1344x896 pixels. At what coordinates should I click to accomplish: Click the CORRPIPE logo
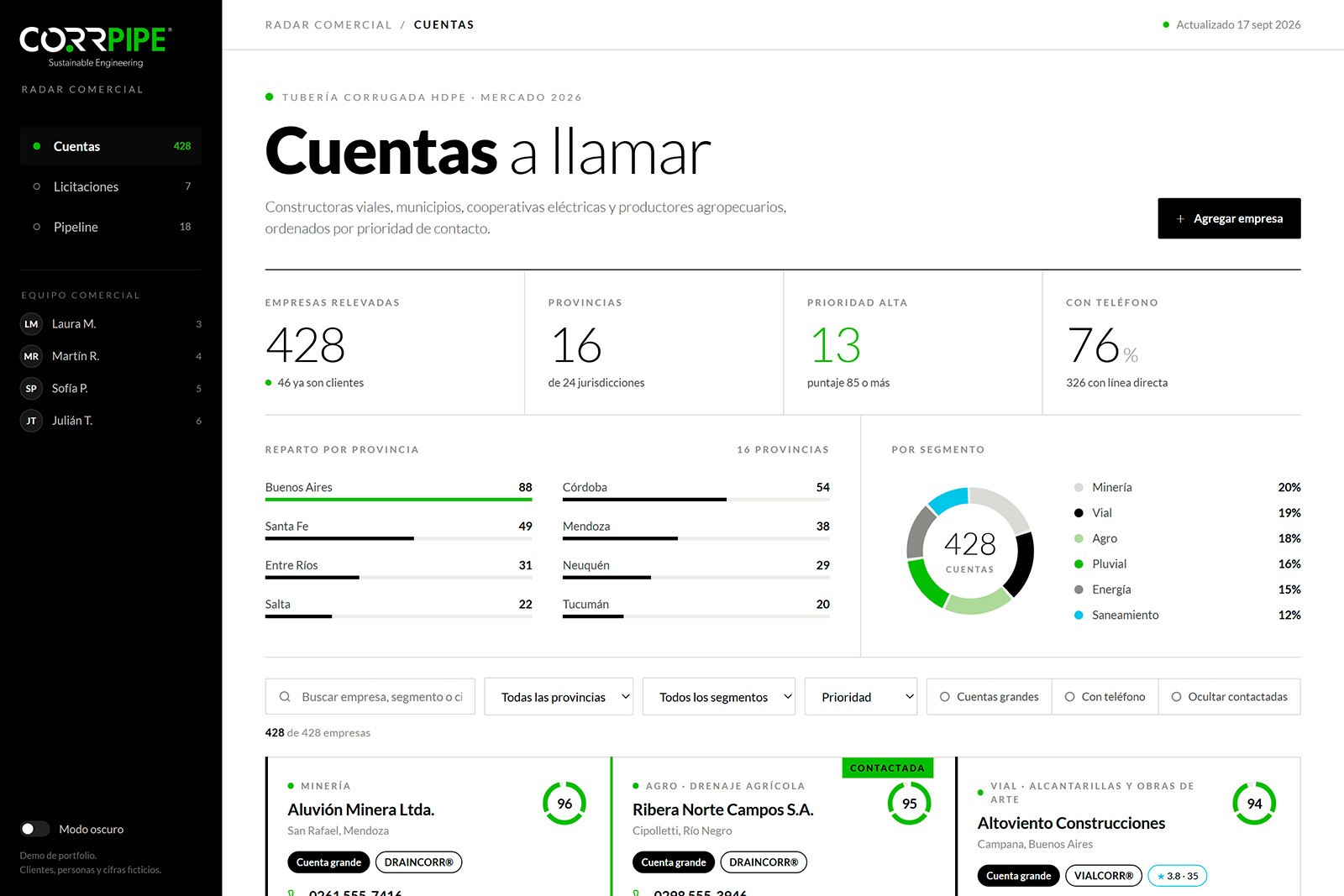[x=96, y=46]
